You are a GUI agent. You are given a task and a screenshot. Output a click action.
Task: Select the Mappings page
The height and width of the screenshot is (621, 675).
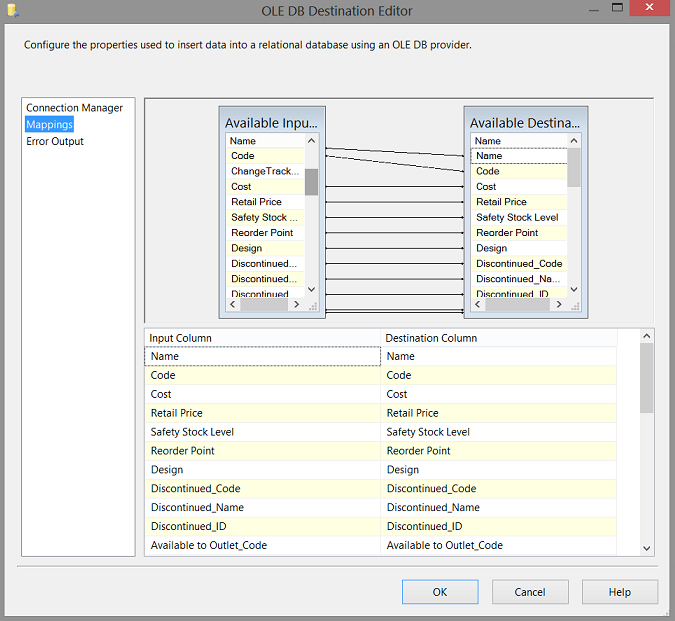point(49,125)
